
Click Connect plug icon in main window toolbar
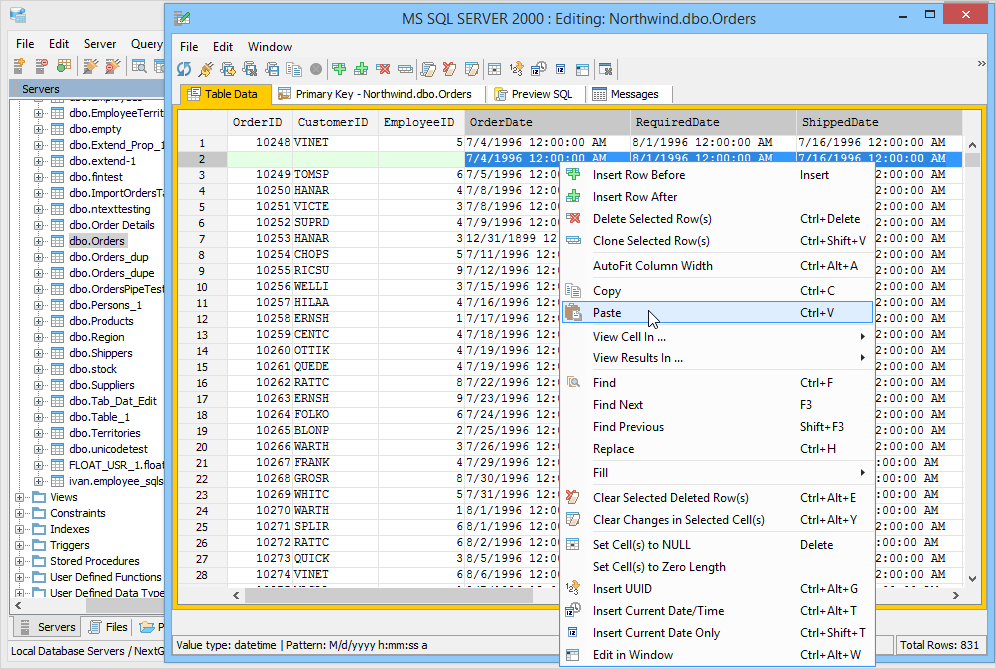(91, 65)
